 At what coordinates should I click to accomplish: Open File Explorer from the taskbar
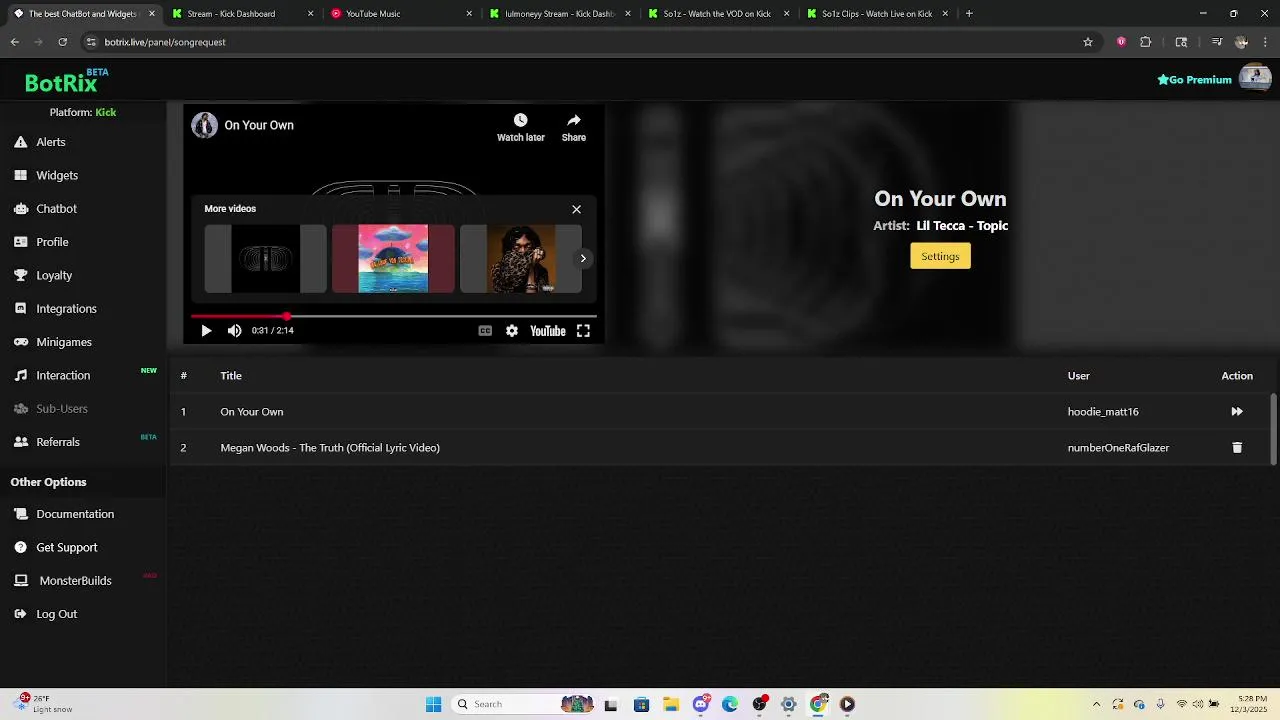coord(671,704)
